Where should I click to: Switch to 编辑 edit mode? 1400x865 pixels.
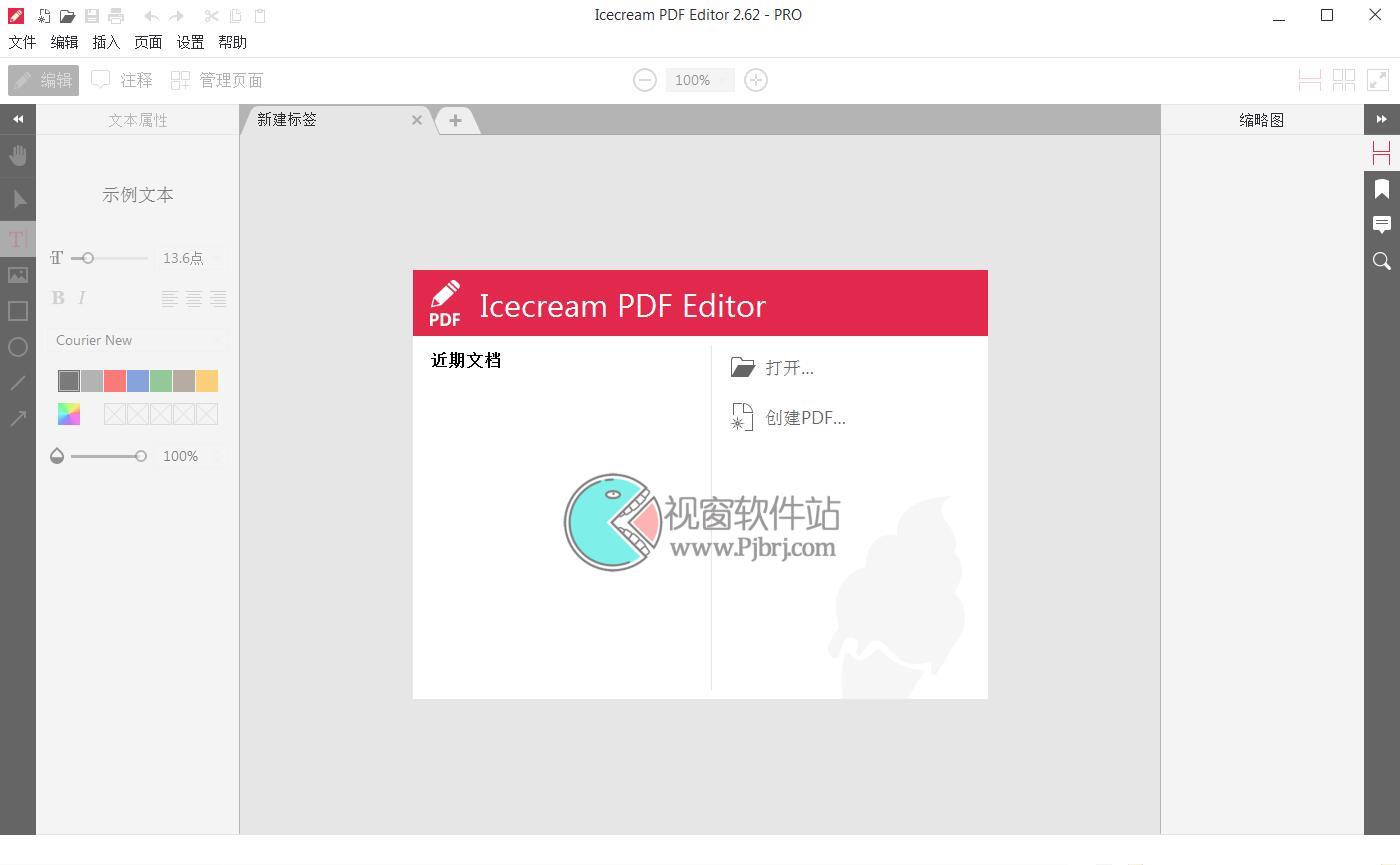coord(43,80)
